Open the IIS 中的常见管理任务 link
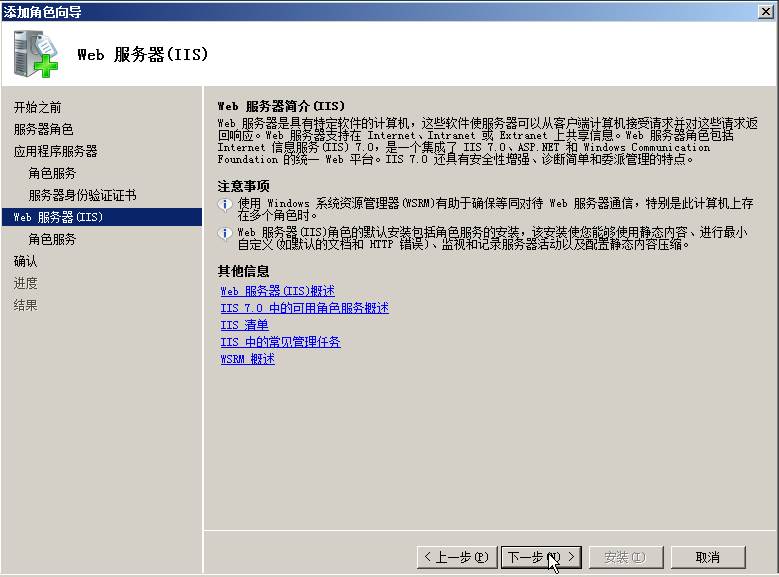779x577 pixels. coord(280,342)
